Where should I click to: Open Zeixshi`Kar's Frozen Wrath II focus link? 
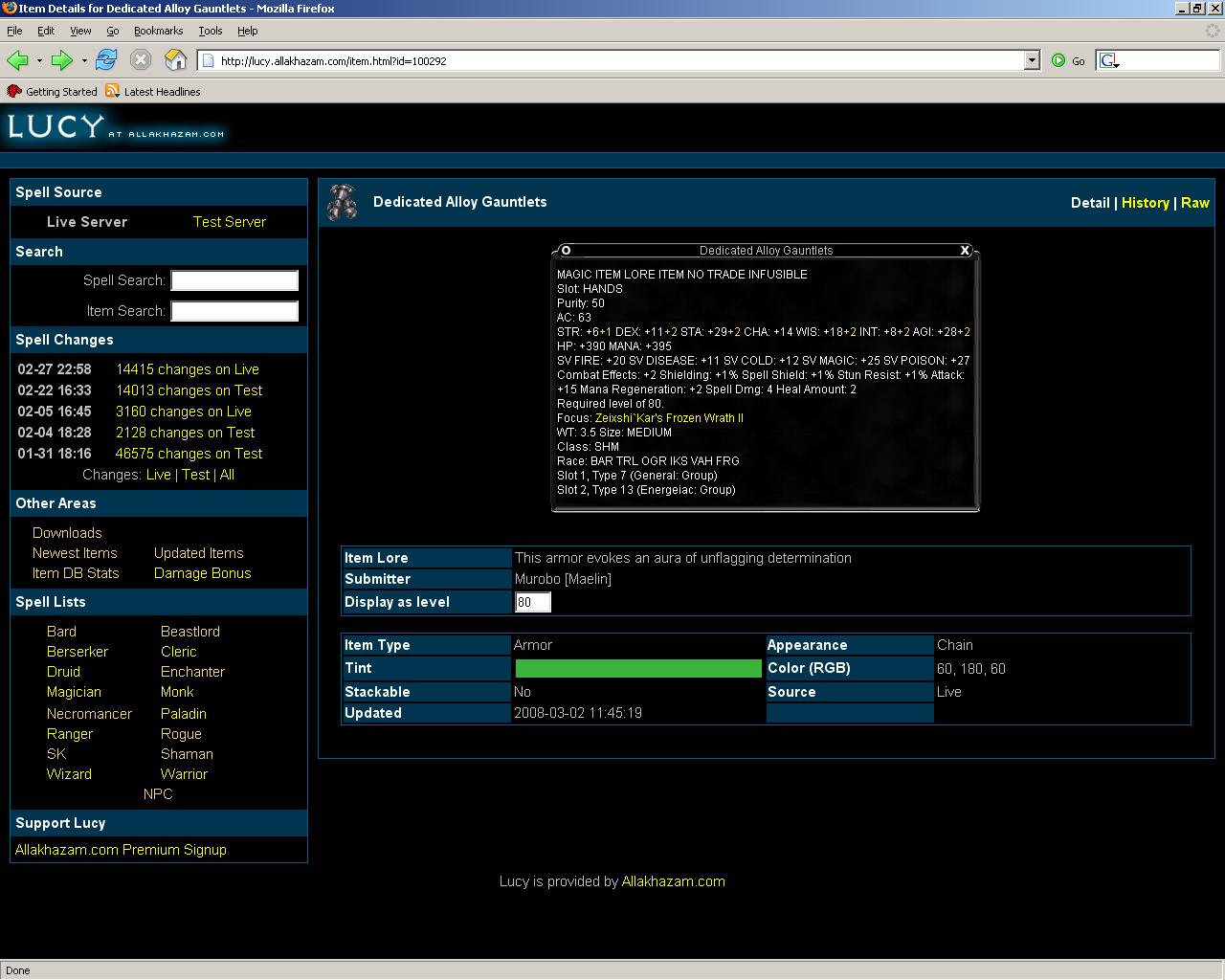(669, 418)
